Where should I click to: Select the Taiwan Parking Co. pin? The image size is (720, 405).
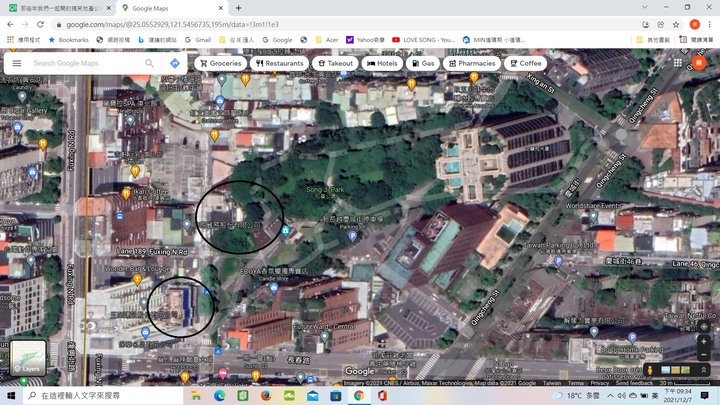pyautogui.click(x=558, y=262)
